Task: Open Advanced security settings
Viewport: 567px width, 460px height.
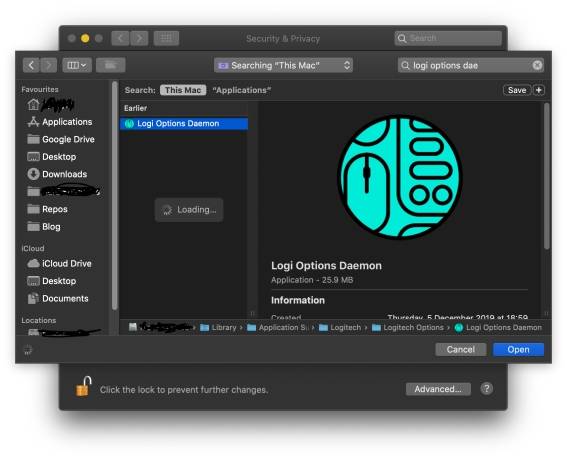Action: [x=438, y=389]
